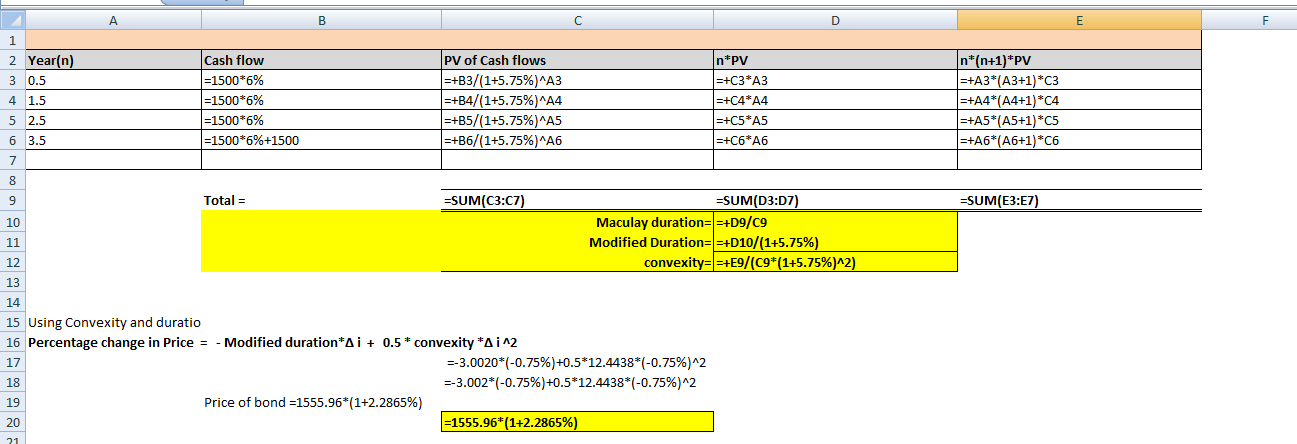Select the highlighted column E header
The height and width of the screenshot is (444, 1297).
click(x=1078, y=19)
